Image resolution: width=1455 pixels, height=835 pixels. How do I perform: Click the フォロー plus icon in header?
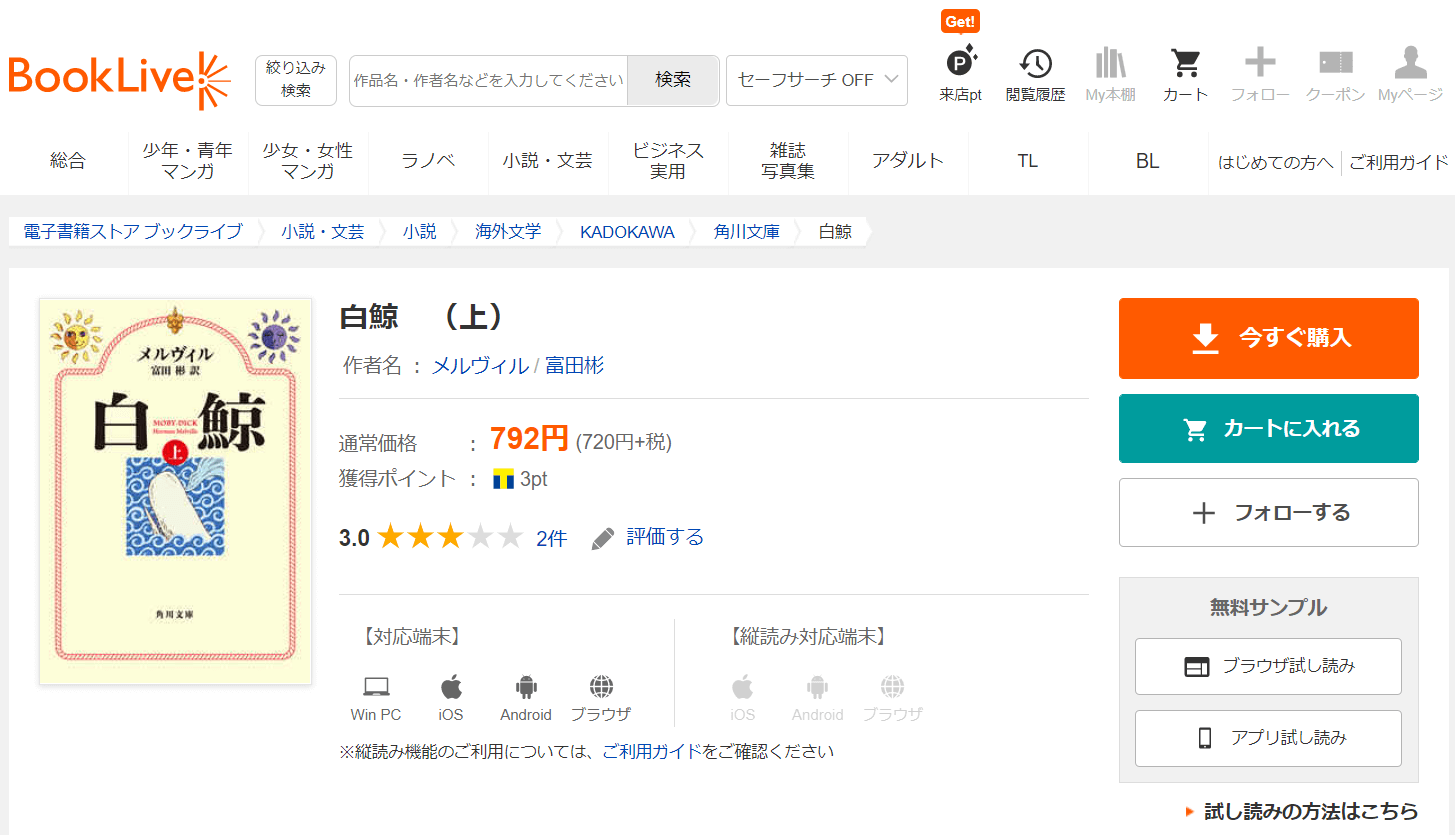click(1259, 65)
